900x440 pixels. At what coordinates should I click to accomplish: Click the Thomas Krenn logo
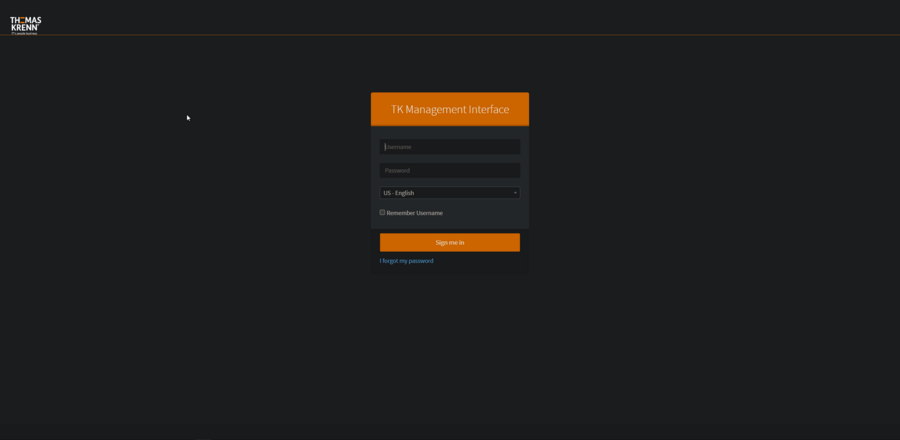[26, 25]
